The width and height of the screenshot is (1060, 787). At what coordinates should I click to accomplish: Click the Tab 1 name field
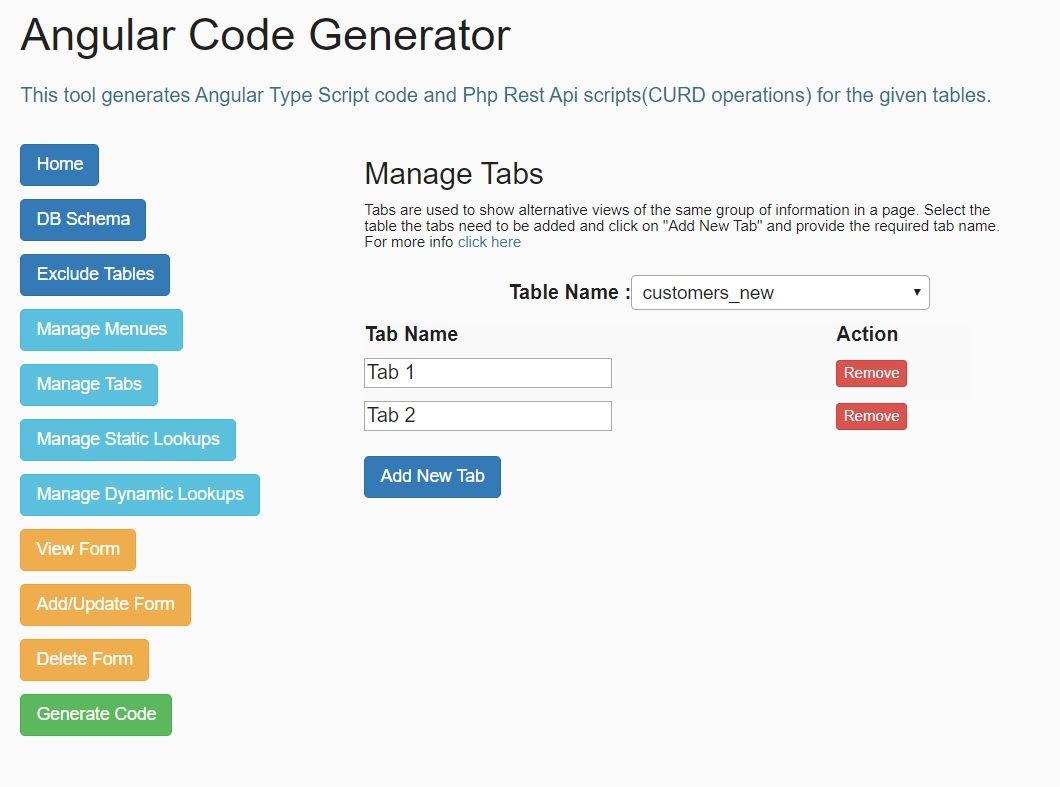487,373
